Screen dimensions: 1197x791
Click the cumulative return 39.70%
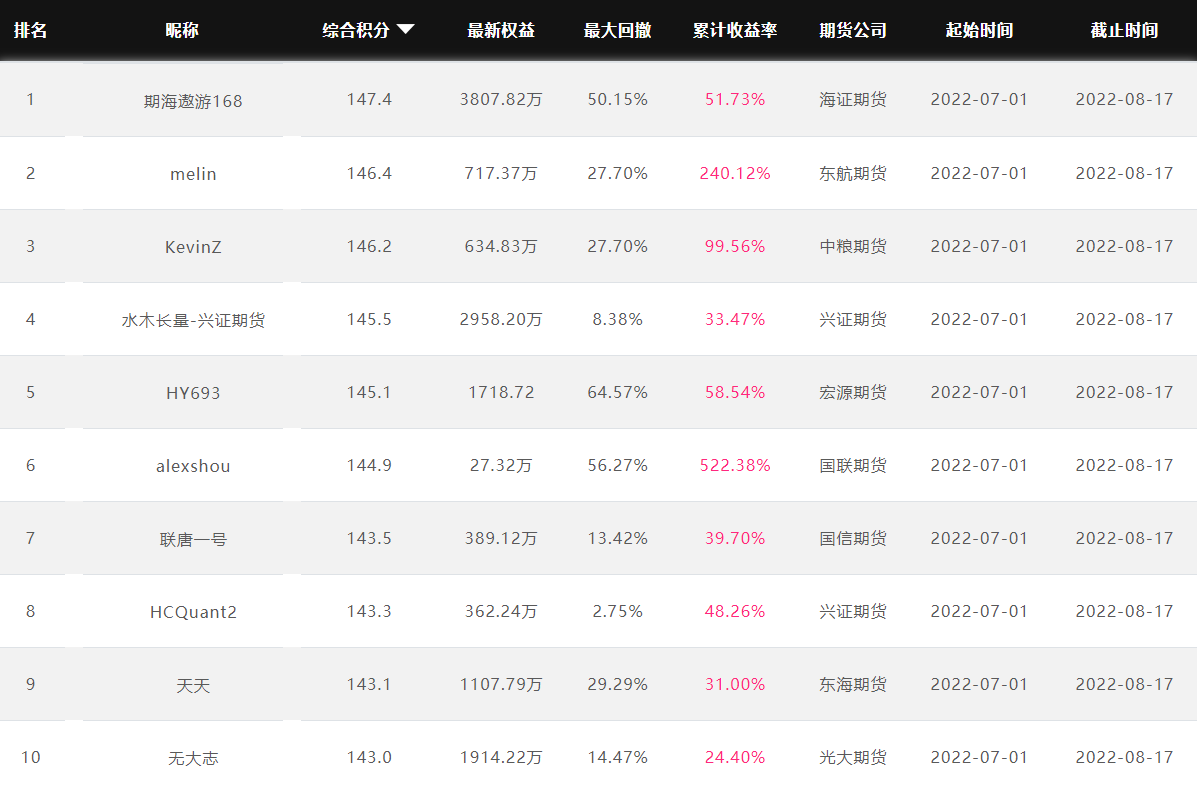coord(735,538)
